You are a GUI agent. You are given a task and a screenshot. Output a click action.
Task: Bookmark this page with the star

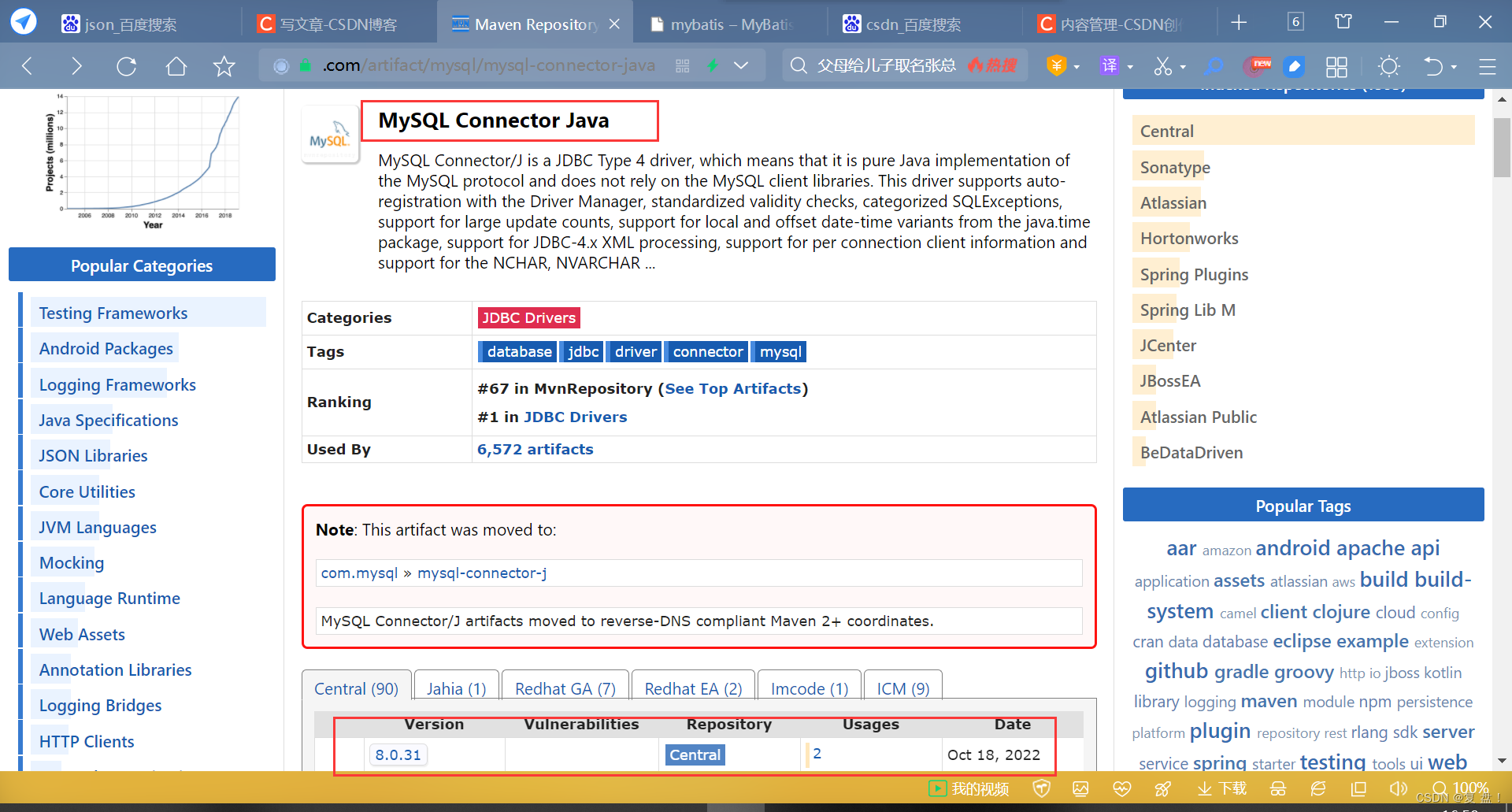pos(224,66)
